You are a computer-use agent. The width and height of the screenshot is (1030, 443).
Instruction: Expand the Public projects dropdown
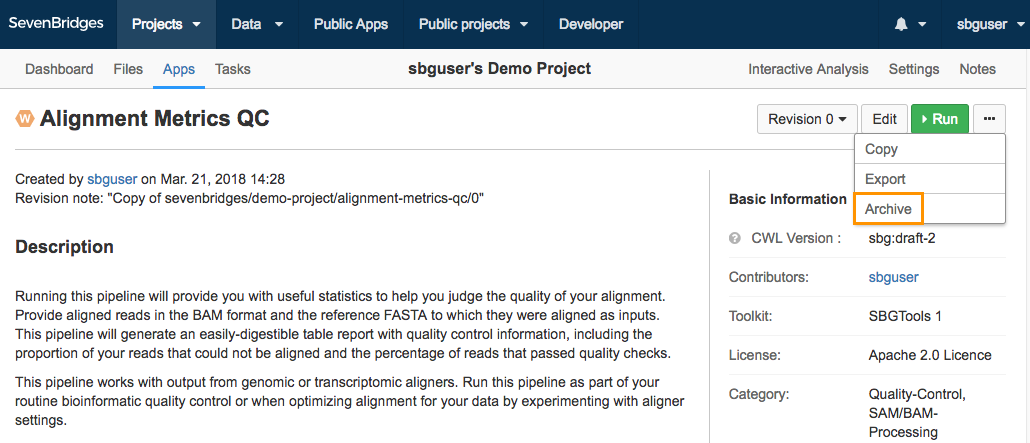pos(474,24)
